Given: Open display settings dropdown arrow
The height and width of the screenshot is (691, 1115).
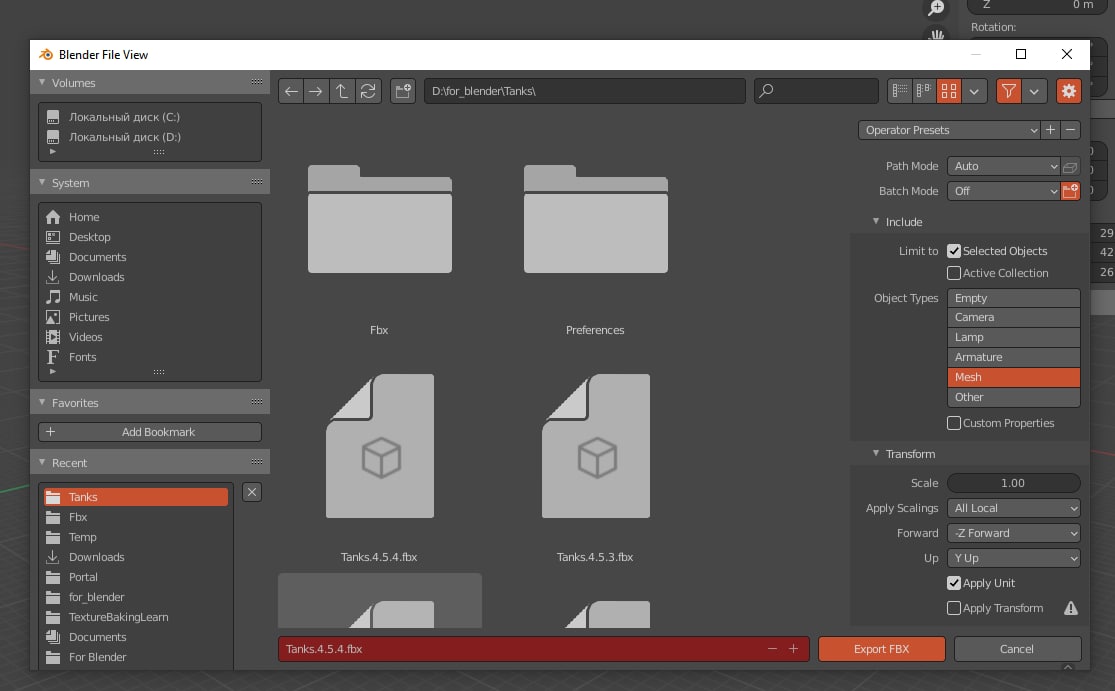Looking at the screenshot, I should pyautogui.click(x=974, y=91).
